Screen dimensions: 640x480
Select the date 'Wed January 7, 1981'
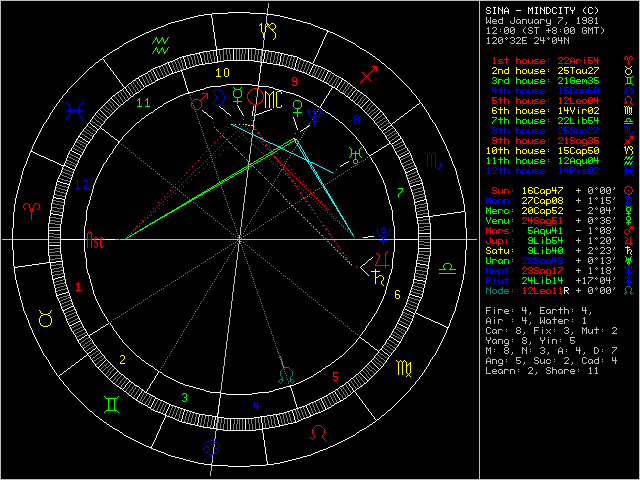[542, 21]
